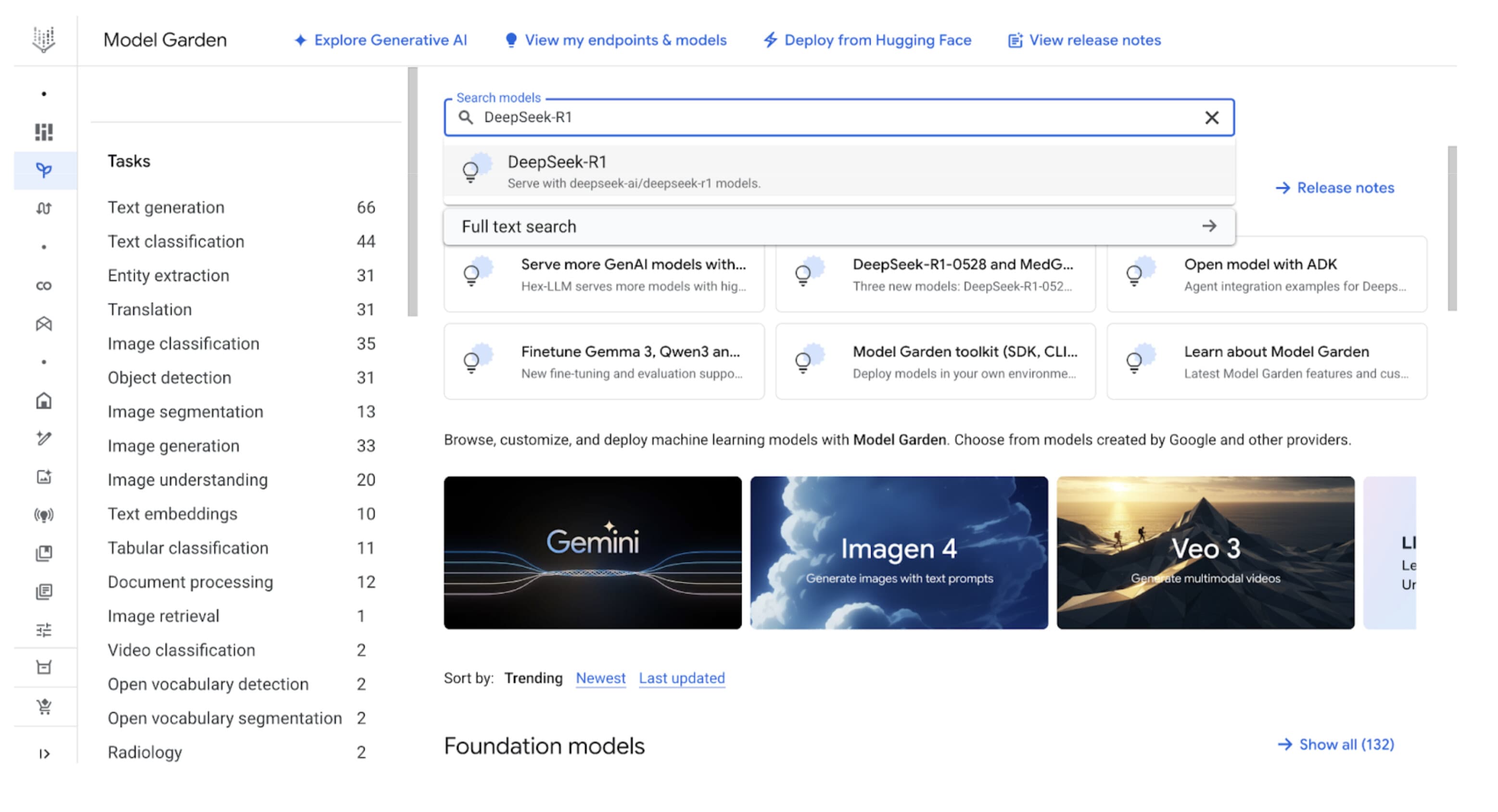Open the Marketplace shopping cart icon
The width and height of the screenshot is (1498, 812).
click(x=44, y=706)
